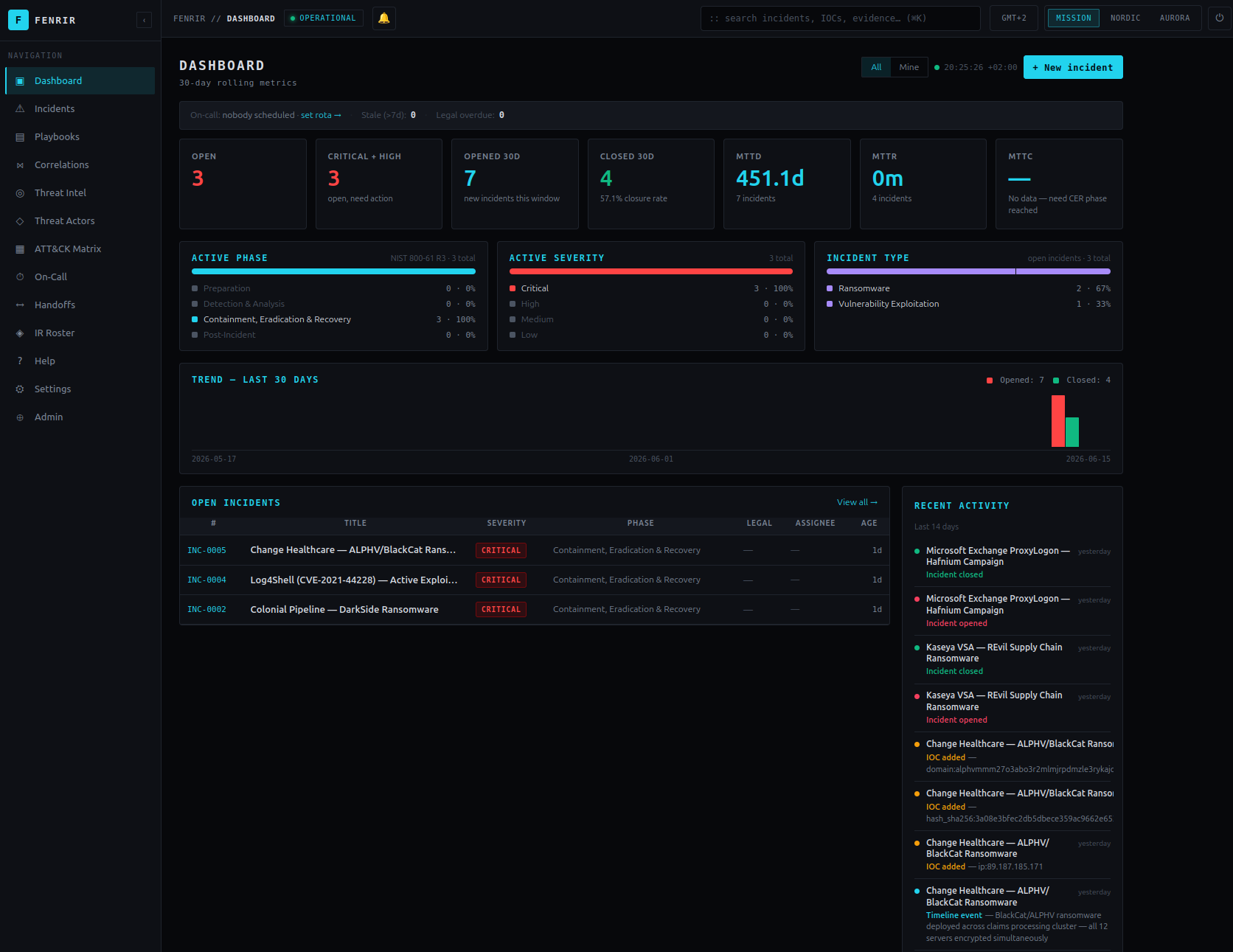1233x952 pixels.
Task: Click the Threat Intel target icon
Action: 20,193
